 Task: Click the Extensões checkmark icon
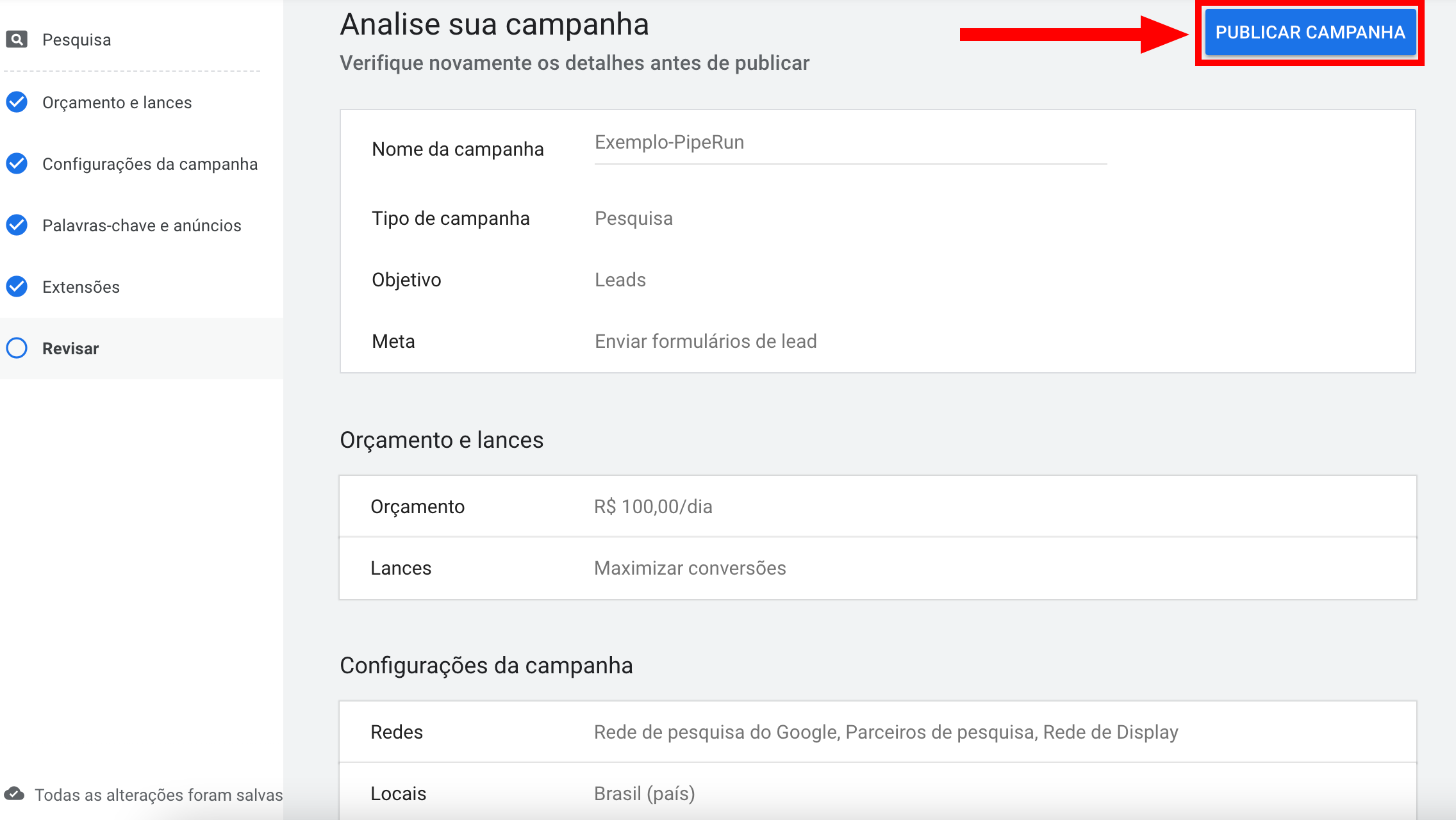coord(17,286)
